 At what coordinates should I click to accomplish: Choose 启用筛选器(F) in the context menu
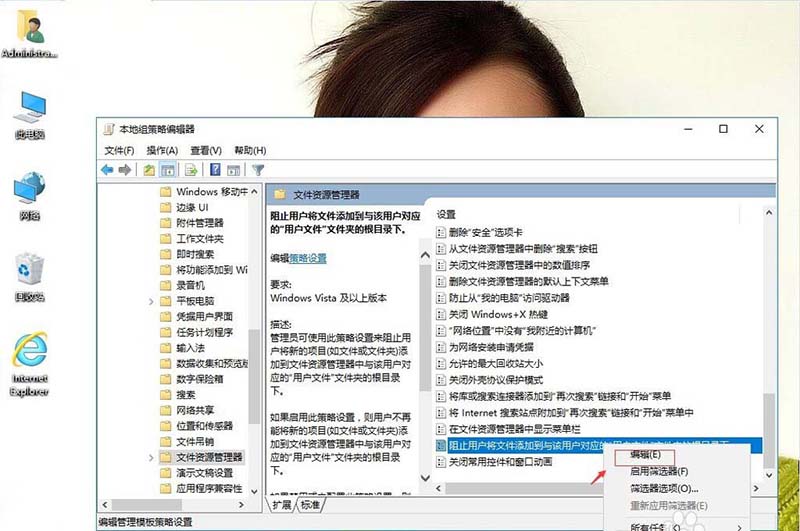pyautogui.click(x=659, y=471)
